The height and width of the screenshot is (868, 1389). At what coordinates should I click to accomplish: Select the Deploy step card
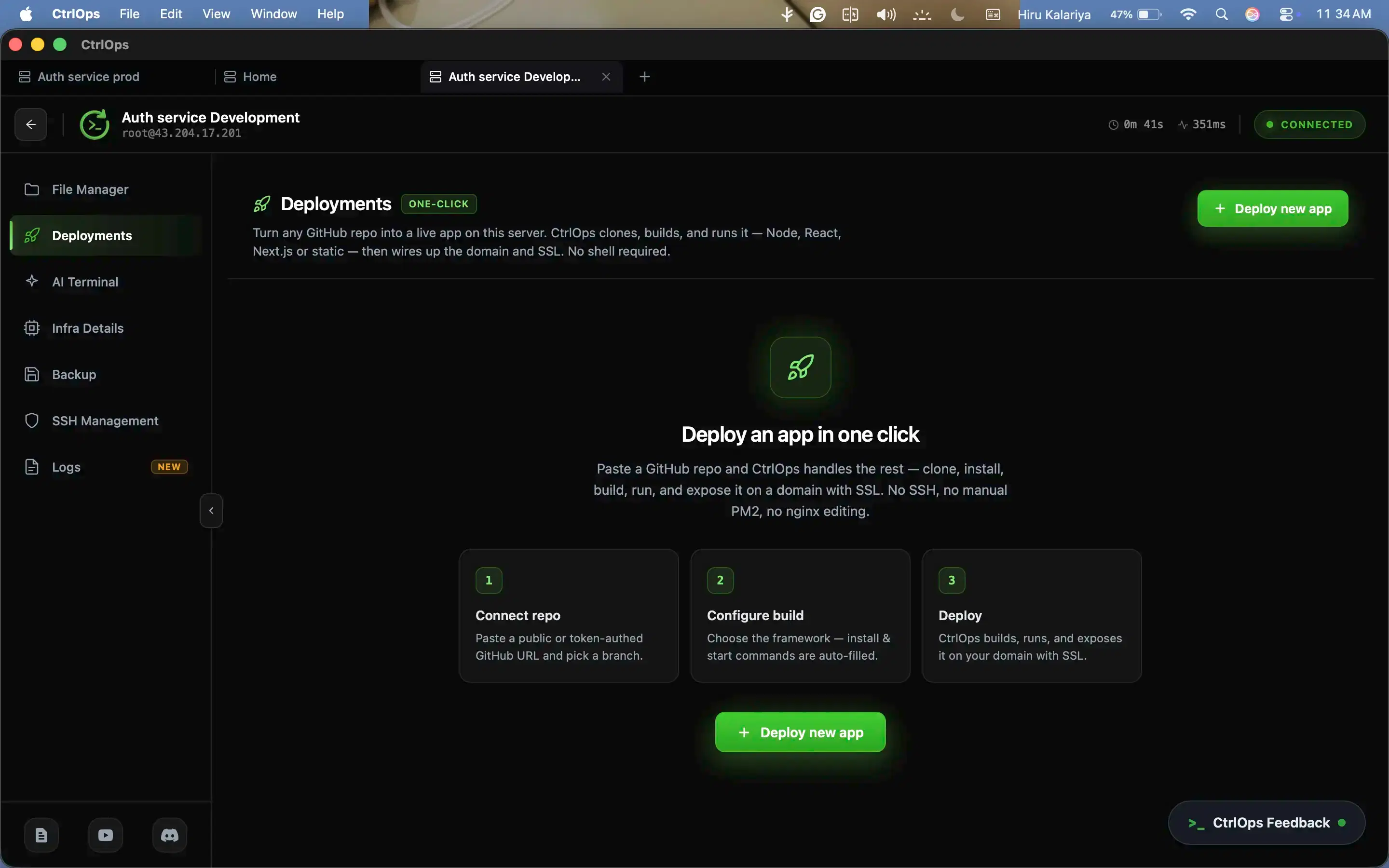[1032, 615]
